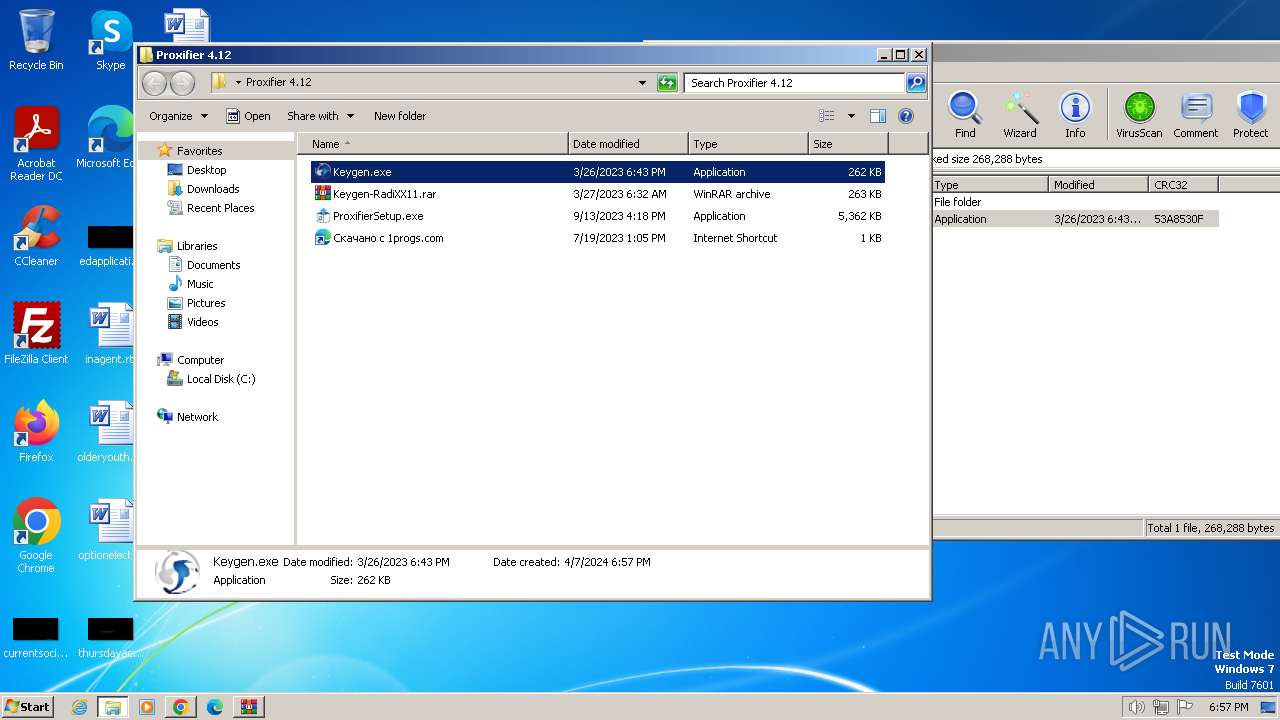Select Videos library
Viewport: 1280px width, 720px height.
[202, 322]
